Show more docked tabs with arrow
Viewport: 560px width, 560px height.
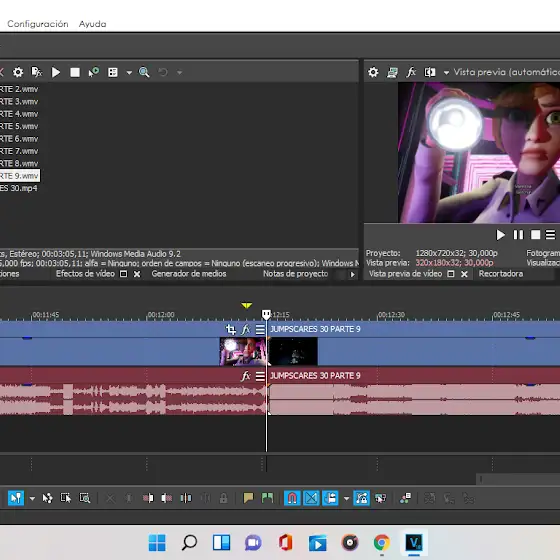[x=352, y=274]
